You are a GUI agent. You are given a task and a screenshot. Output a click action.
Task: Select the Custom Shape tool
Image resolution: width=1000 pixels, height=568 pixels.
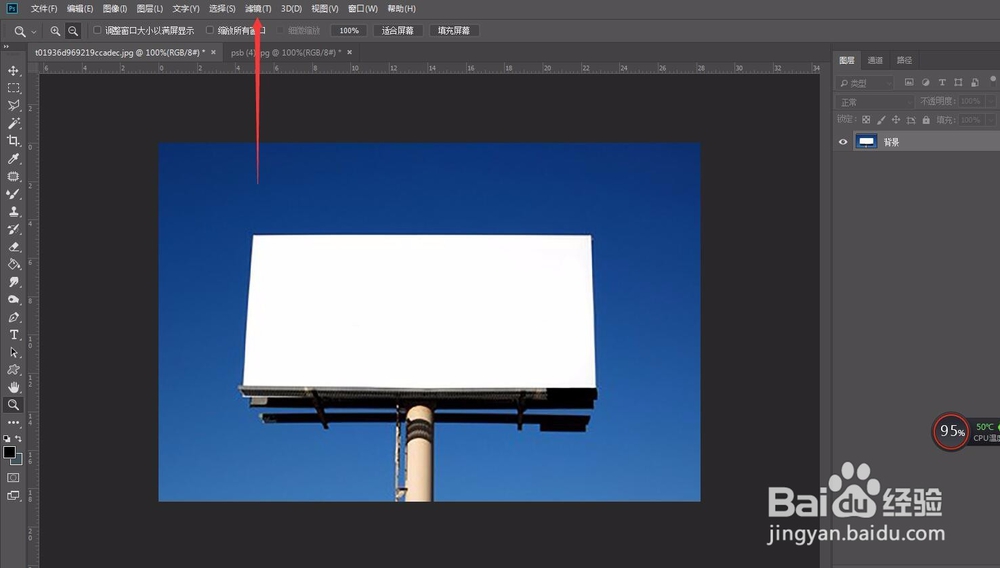tap(13, 370)
